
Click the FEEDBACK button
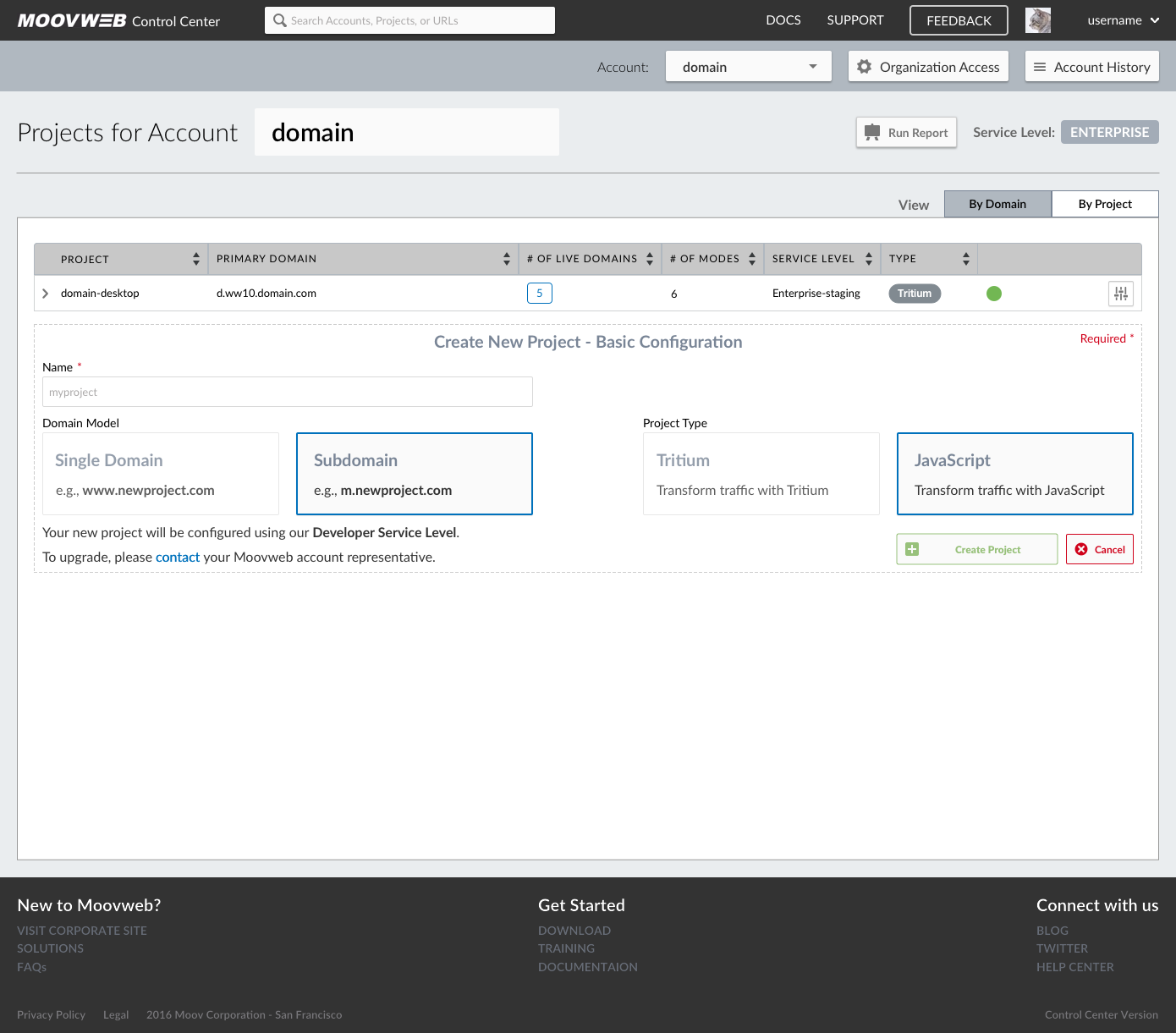coord(959,20)
